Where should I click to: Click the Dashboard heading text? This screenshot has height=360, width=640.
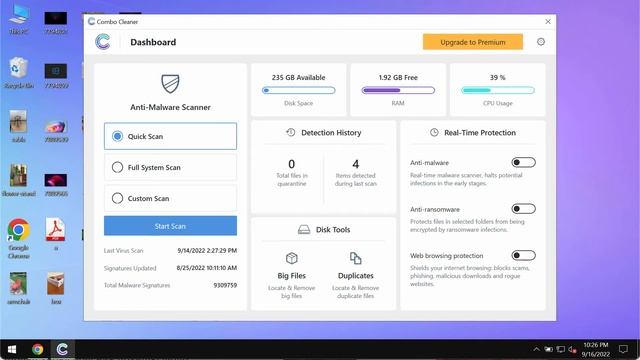[x=153, y=42]
